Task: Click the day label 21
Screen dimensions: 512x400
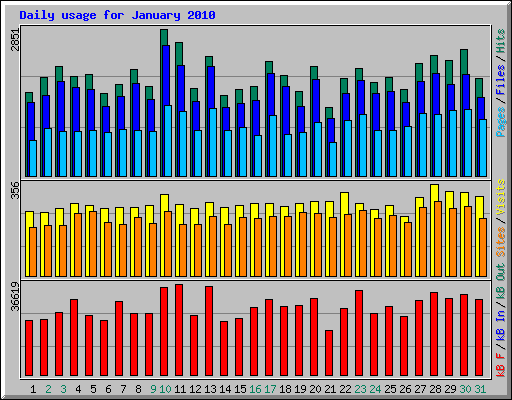Action: coord(330,389)
